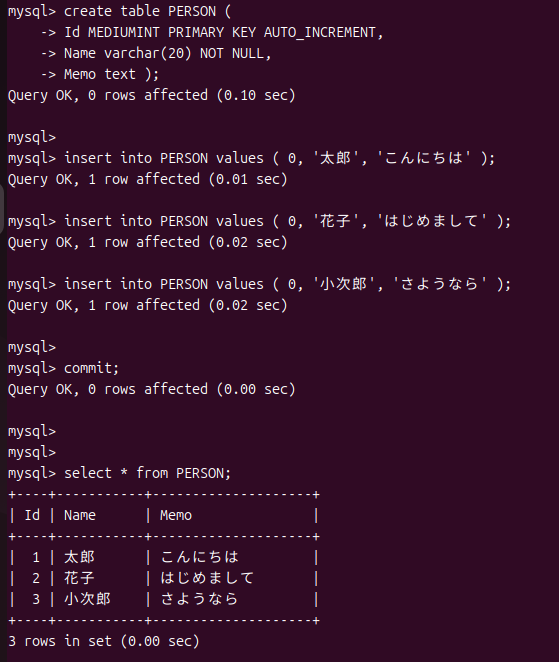Click the 'Name' column header in result table
Screen dimensions: 559x662
[x=80, y=515]
